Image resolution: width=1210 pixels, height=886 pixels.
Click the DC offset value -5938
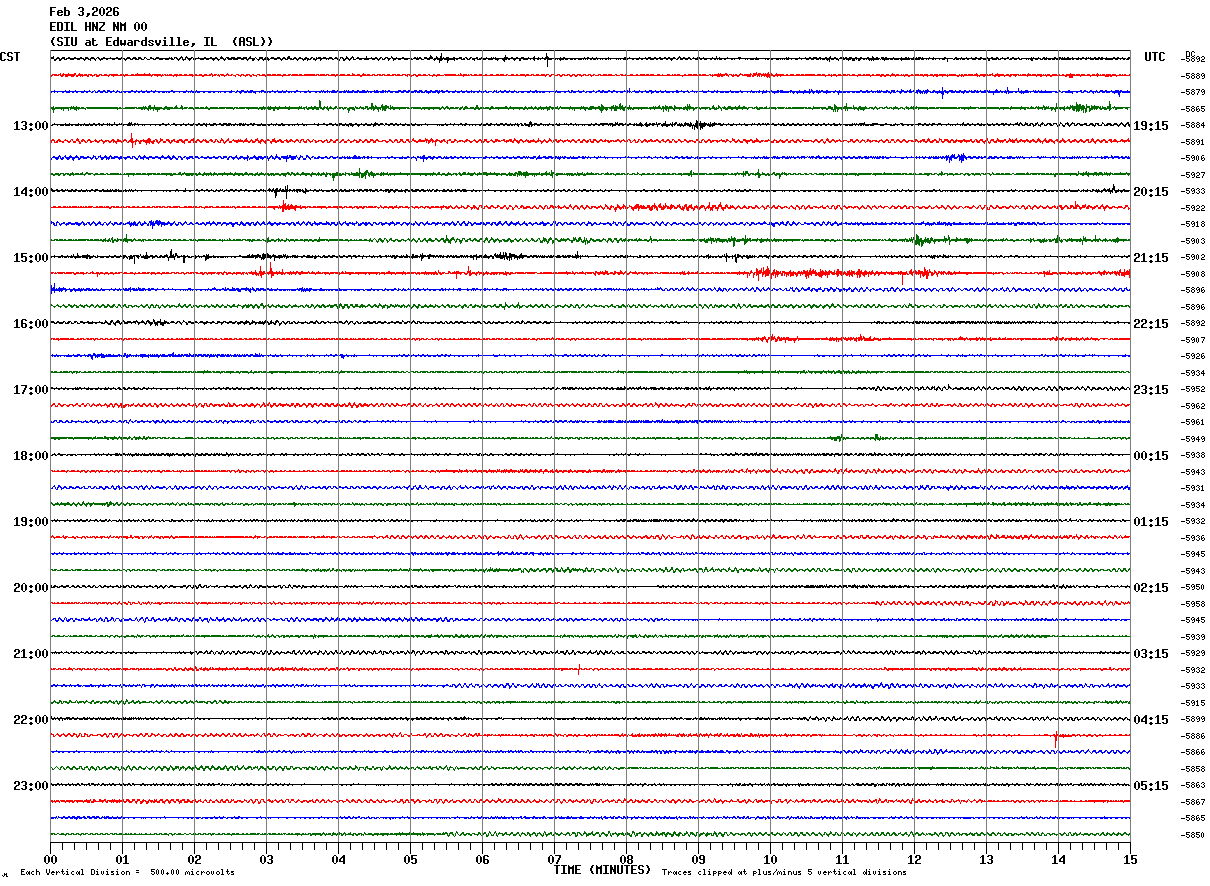pyautogui.click(x=1193, y=455)
